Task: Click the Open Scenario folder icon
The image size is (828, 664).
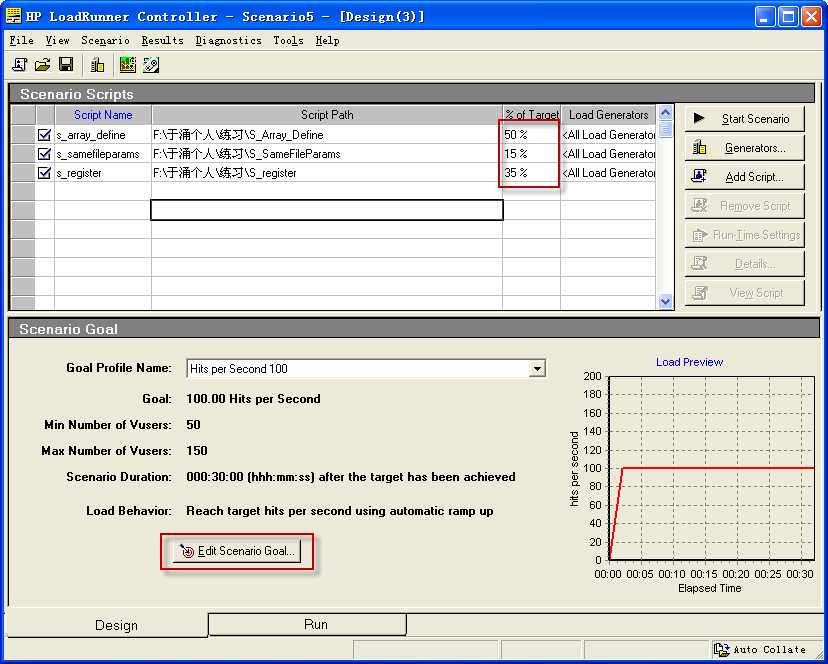Action: coord(42,65)
